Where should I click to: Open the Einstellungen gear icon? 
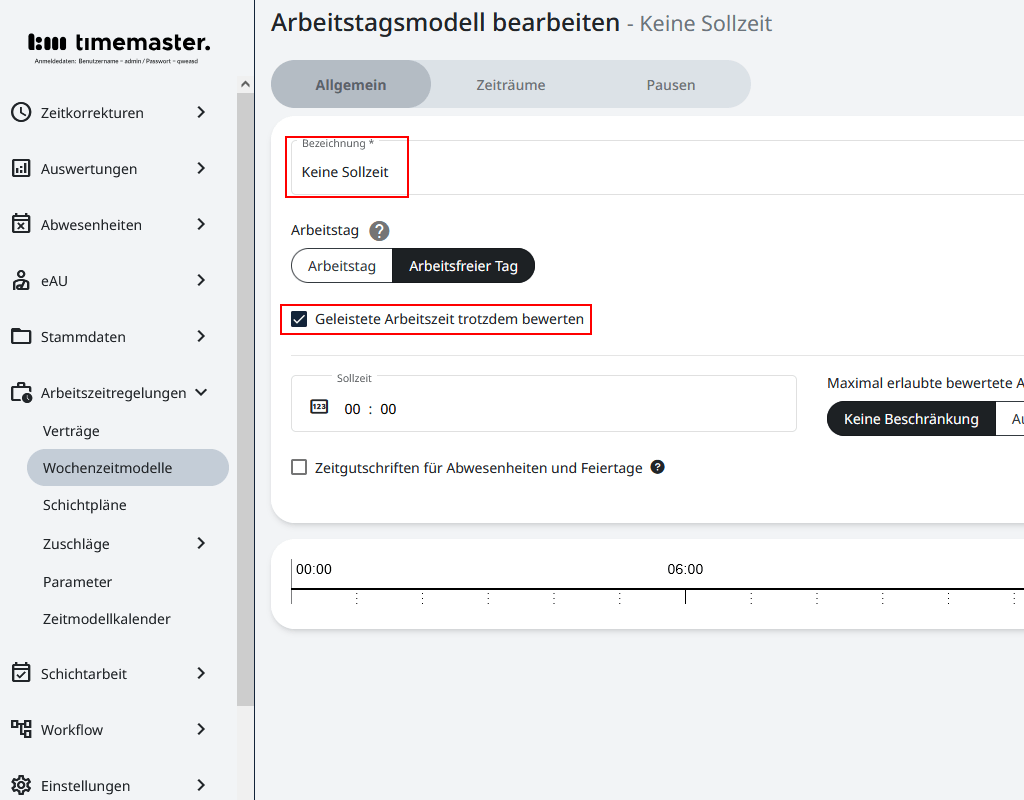click(22, 786)
